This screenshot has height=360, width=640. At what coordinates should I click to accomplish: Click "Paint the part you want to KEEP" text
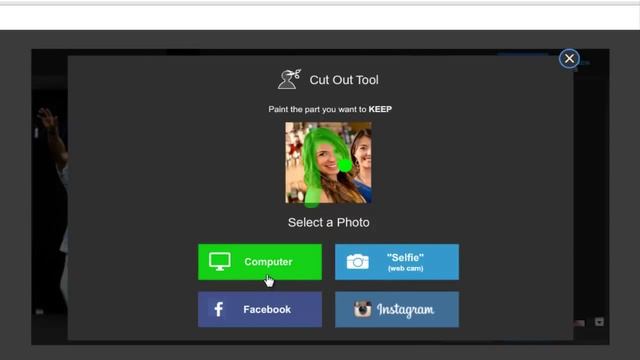point(330,109)
